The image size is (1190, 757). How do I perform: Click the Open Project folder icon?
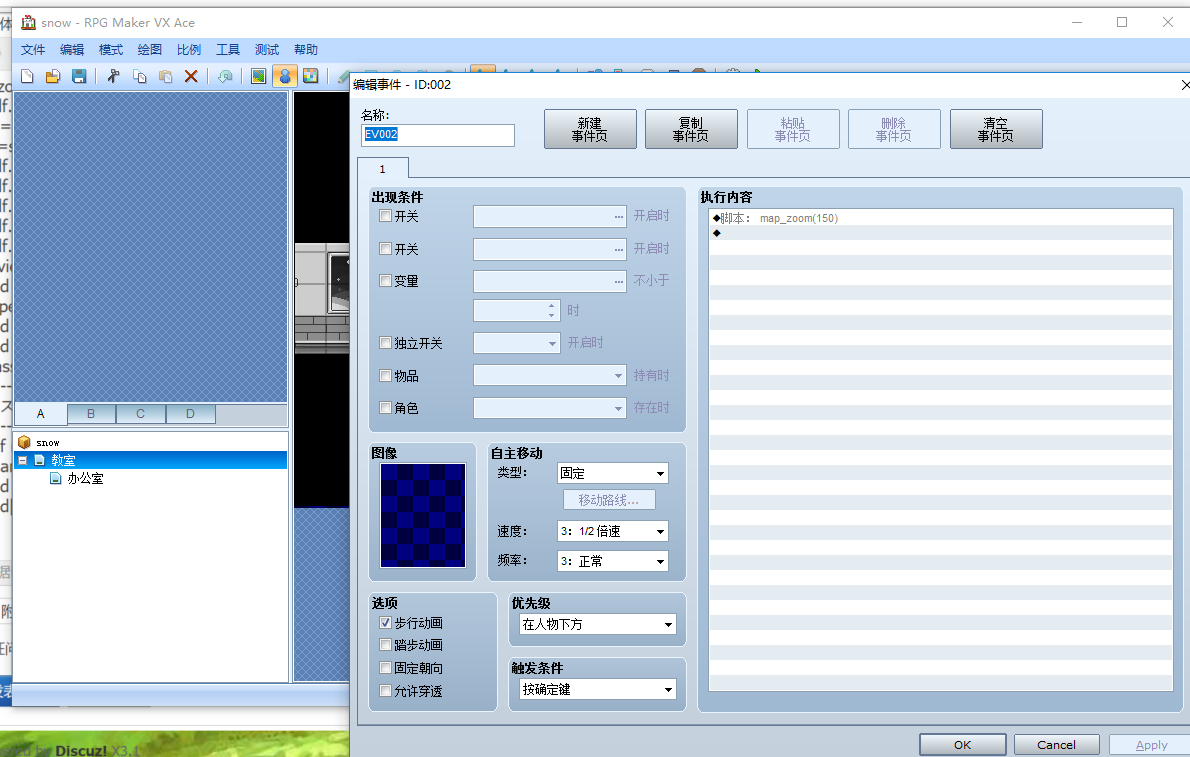pyautogui.click(x=53, y=76)
